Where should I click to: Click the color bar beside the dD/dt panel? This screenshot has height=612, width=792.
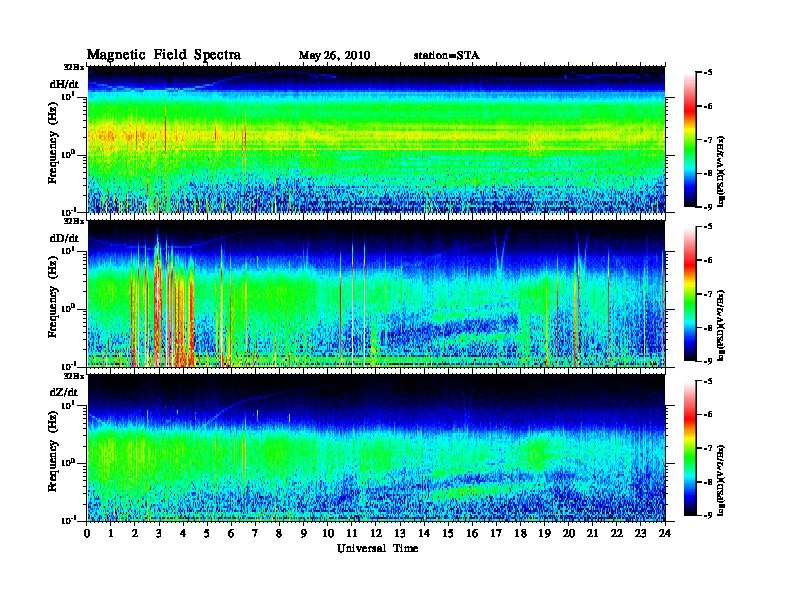(690, 293)
